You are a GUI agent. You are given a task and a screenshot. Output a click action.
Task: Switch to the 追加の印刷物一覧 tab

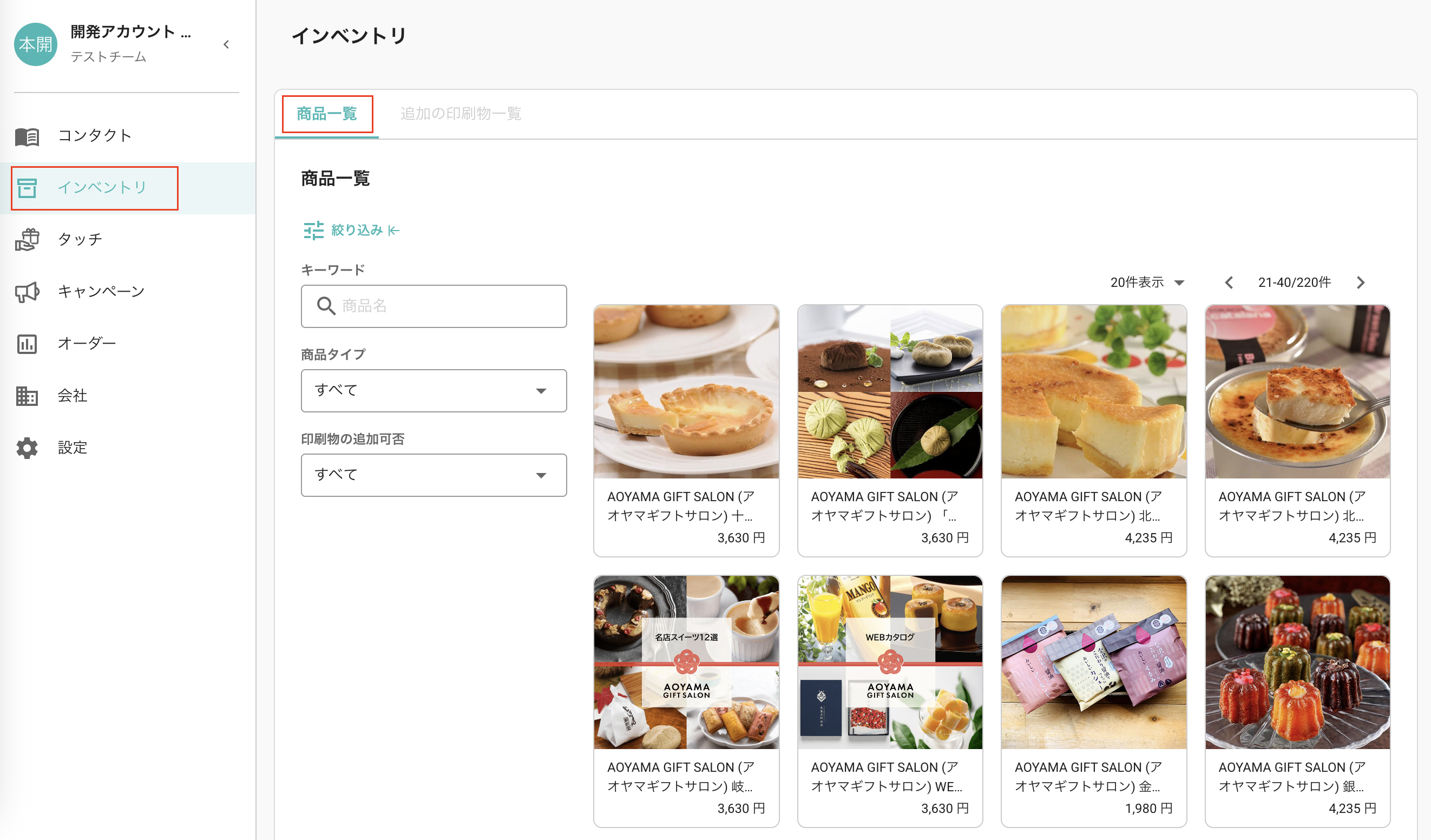[x=461, y=114]
